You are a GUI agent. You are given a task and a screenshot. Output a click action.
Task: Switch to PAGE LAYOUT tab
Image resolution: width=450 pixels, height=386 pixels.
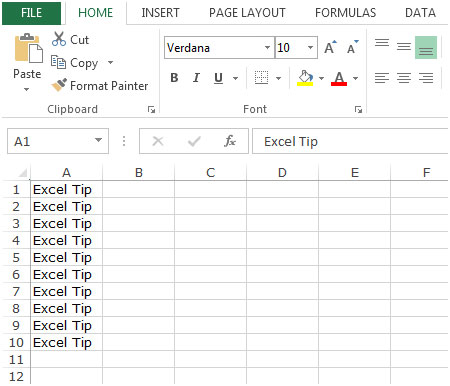[x=247, y=13]
